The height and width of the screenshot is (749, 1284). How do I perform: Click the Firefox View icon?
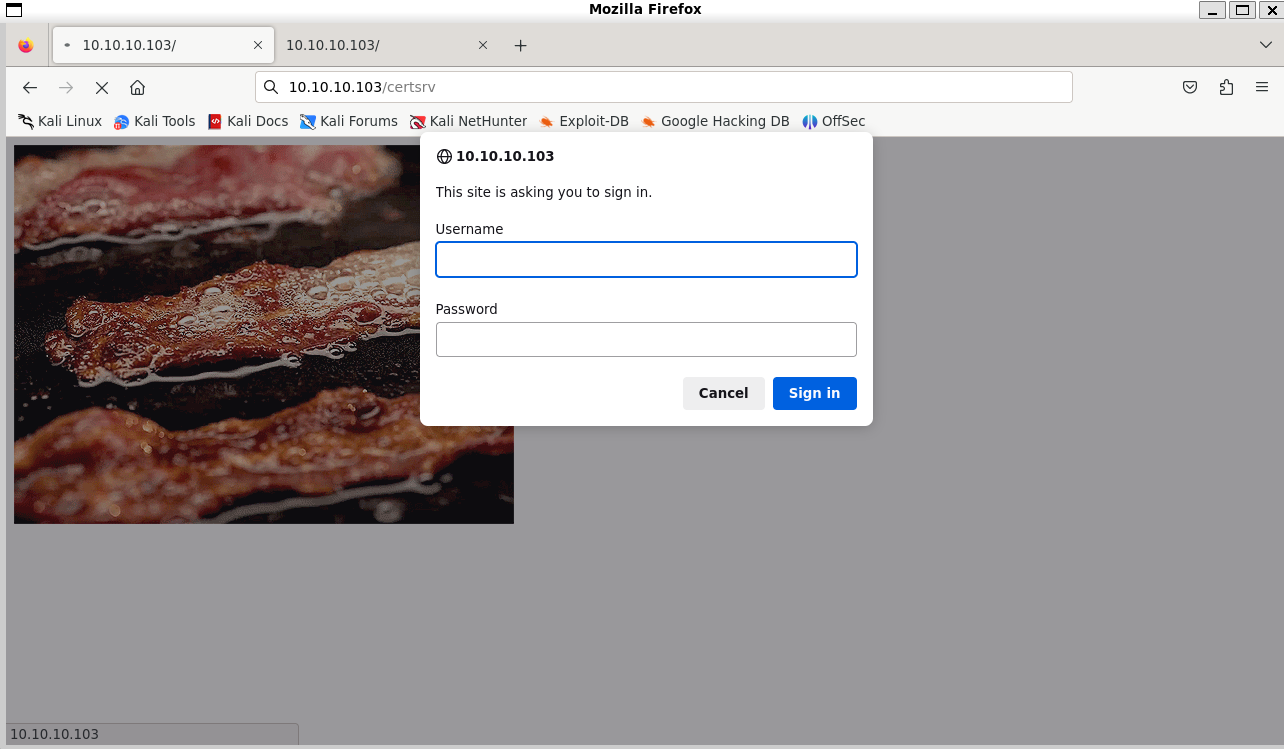point(26,45)
